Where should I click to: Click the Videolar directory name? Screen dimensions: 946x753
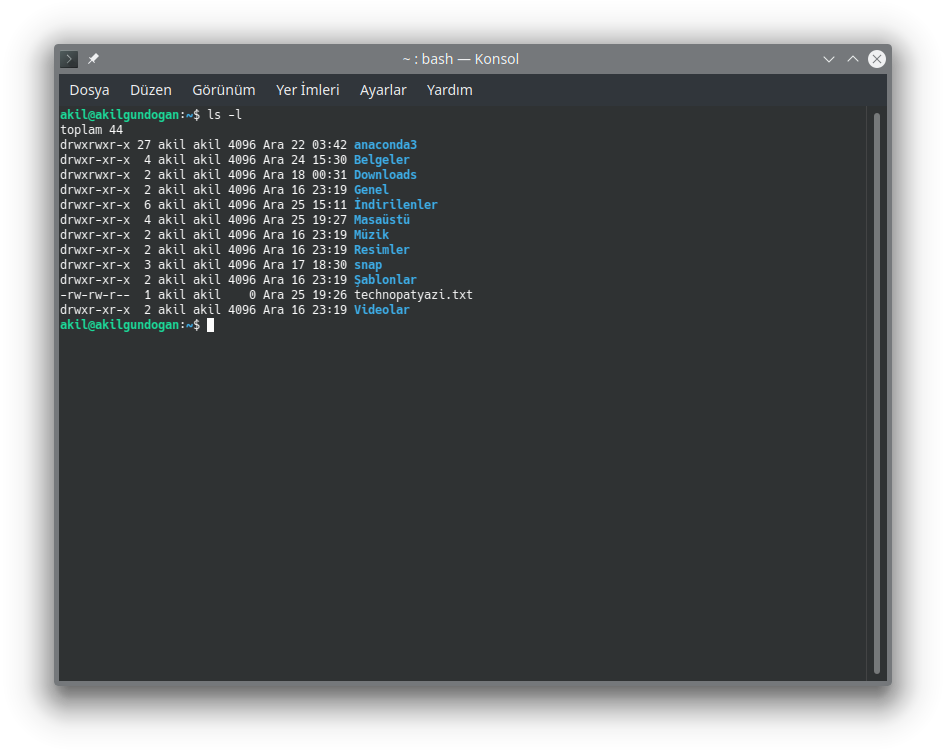pyautogui.click(x=381, y=310)
